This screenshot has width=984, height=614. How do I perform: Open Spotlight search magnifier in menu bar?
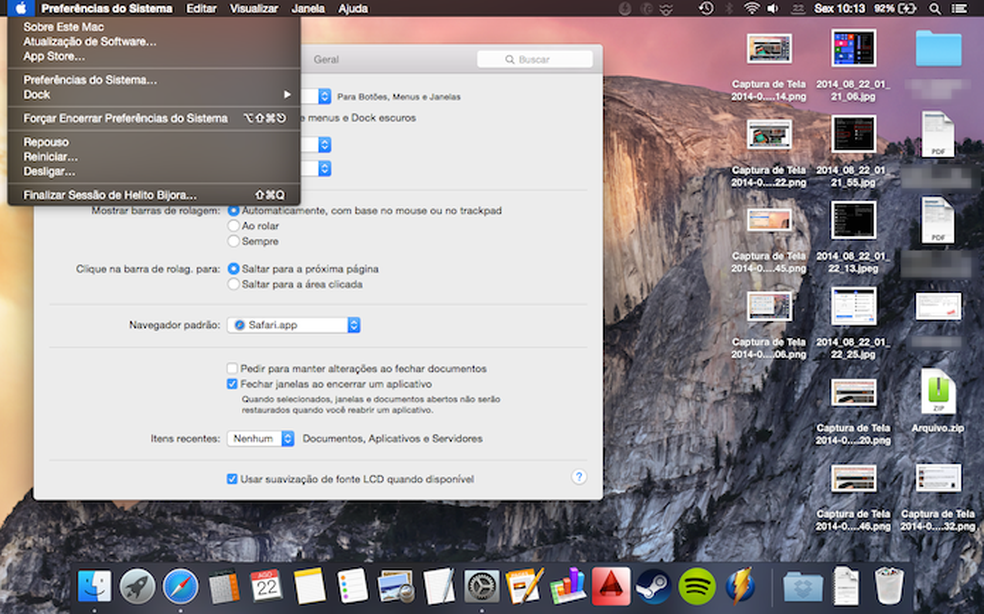[x=934, y=8]
